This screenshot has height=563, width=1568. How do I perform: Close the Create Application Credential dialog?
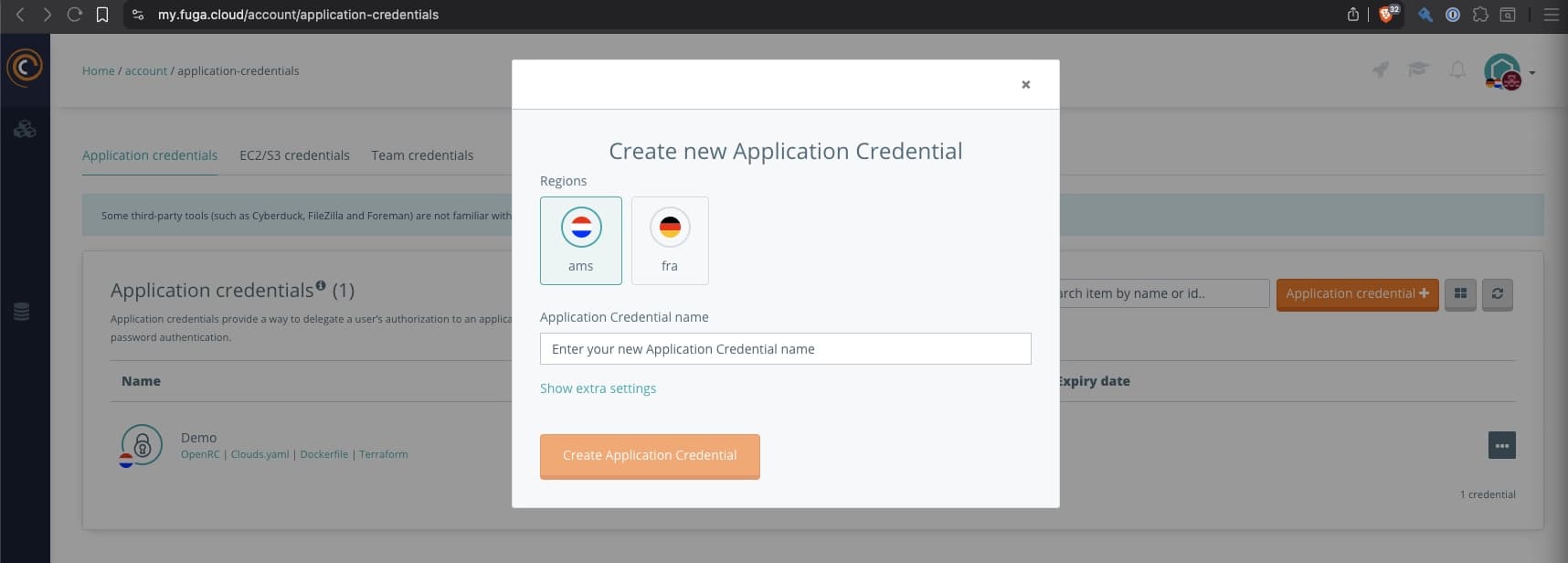1025,84
